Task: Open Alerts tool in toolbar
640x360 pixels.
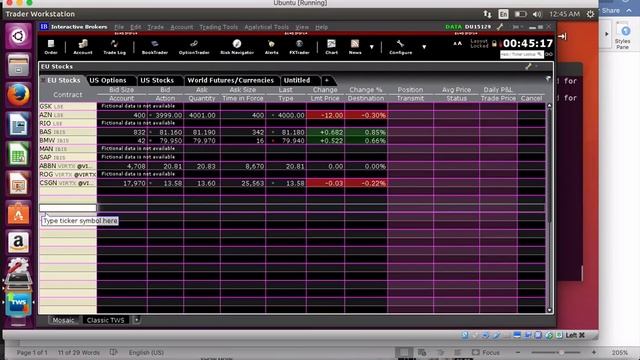Action: pos(271,47)
